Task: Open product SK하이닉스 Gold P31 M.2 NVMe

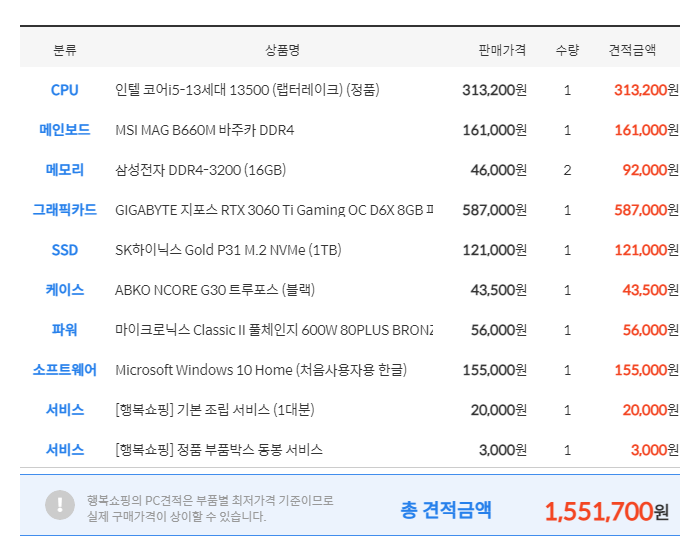Action: coord(228,250)
